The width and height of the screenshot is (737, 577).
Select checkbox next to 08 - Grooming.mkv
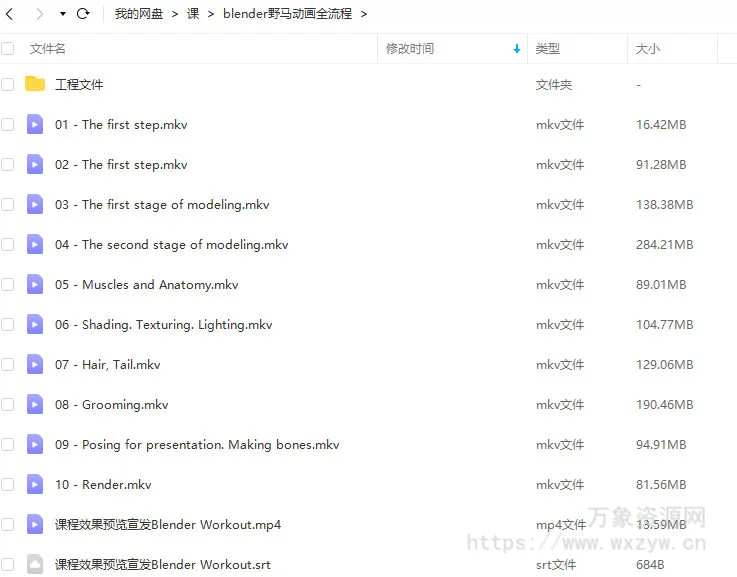[x=8, y=405]
